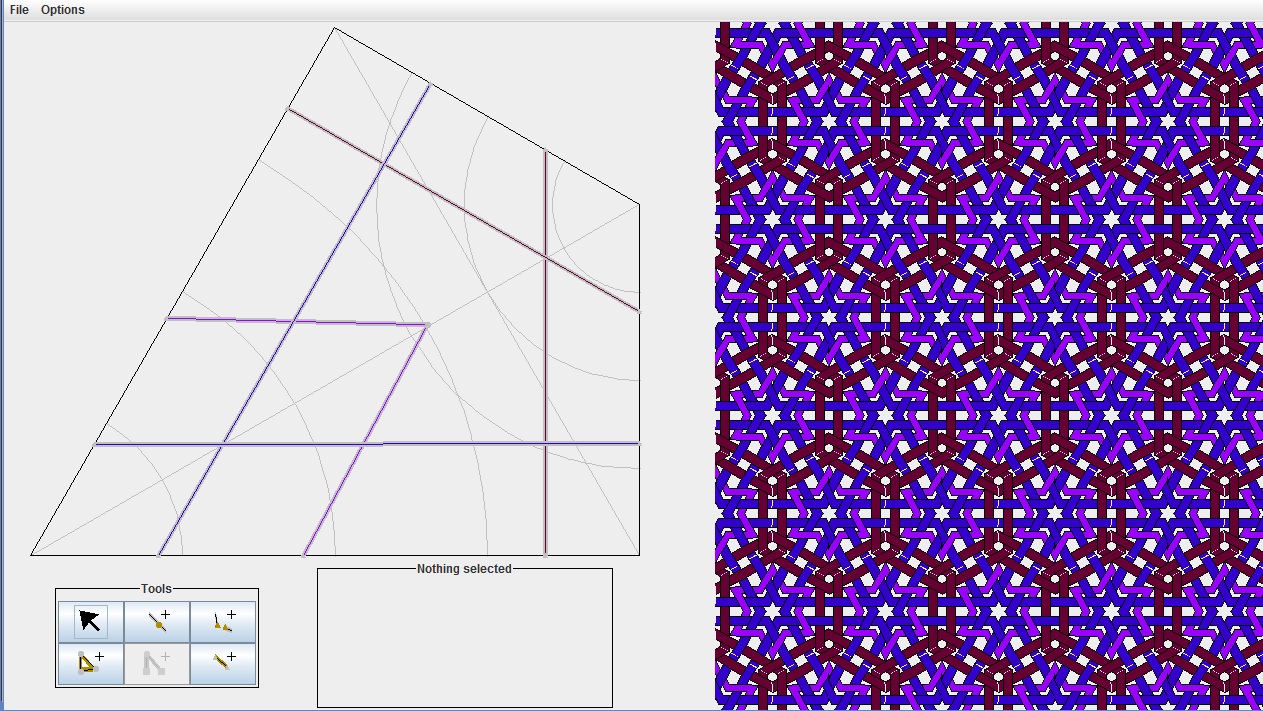This screenshot has width=1263, height=711.
Task: Open the File menu
Action: [x=19, y=10]
